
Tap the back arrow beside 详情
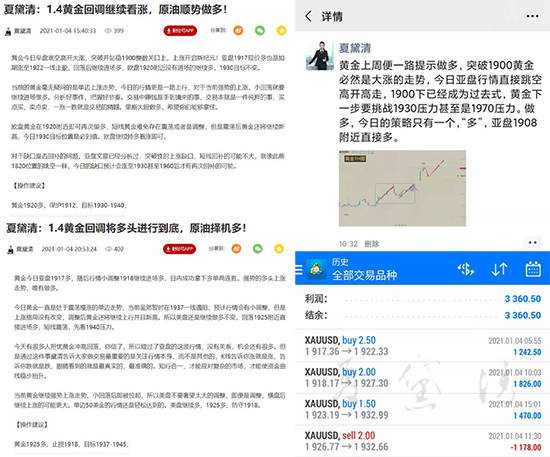(308, 16)
